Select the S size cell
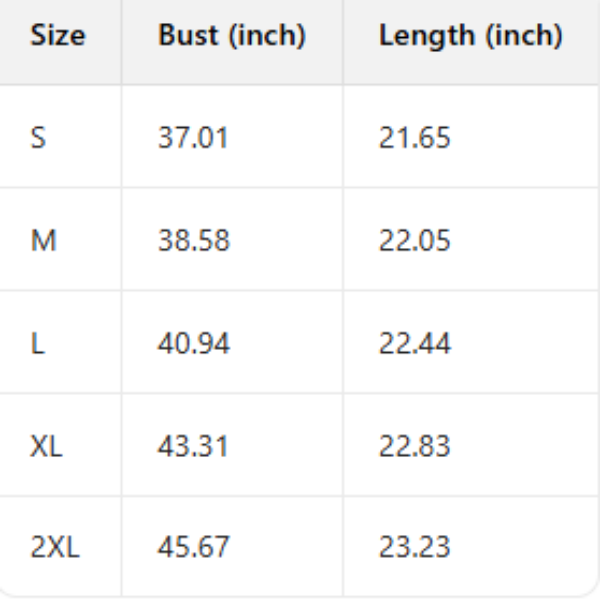 click(38, 138)
